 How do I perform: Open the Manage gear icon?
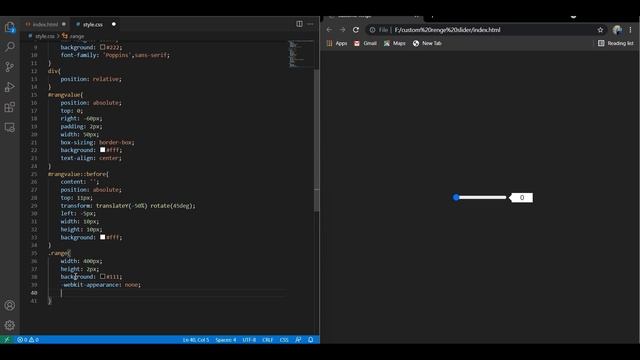[10, 325]
